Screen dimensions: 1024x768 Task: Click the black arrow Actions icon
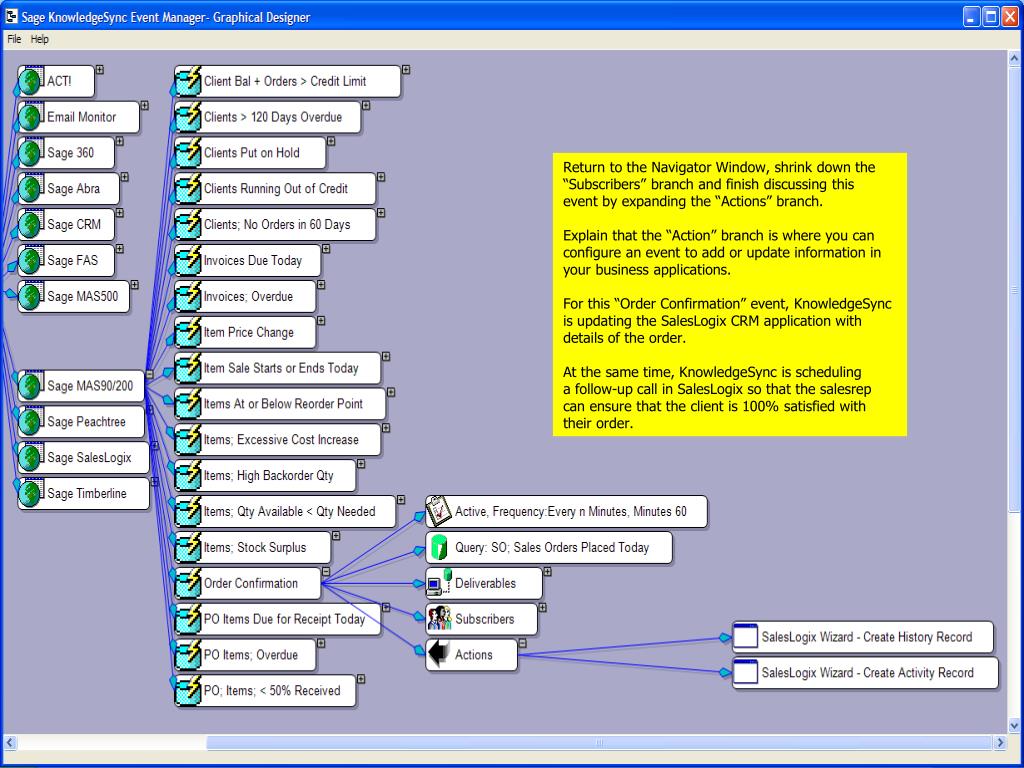[x=439, y=654]
